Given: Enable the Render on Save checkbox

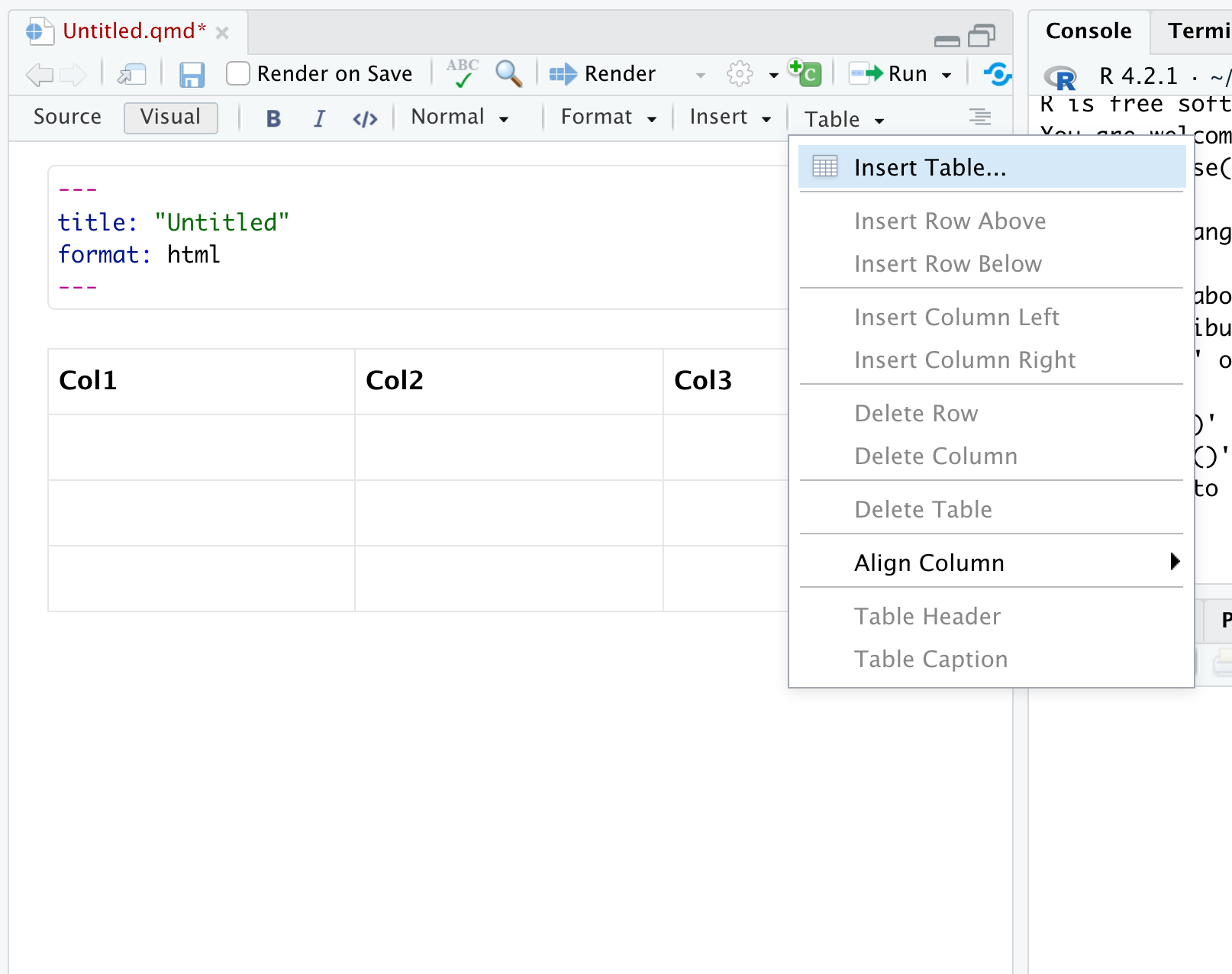Looking at the screenshot, I should (x=237, y=73).
